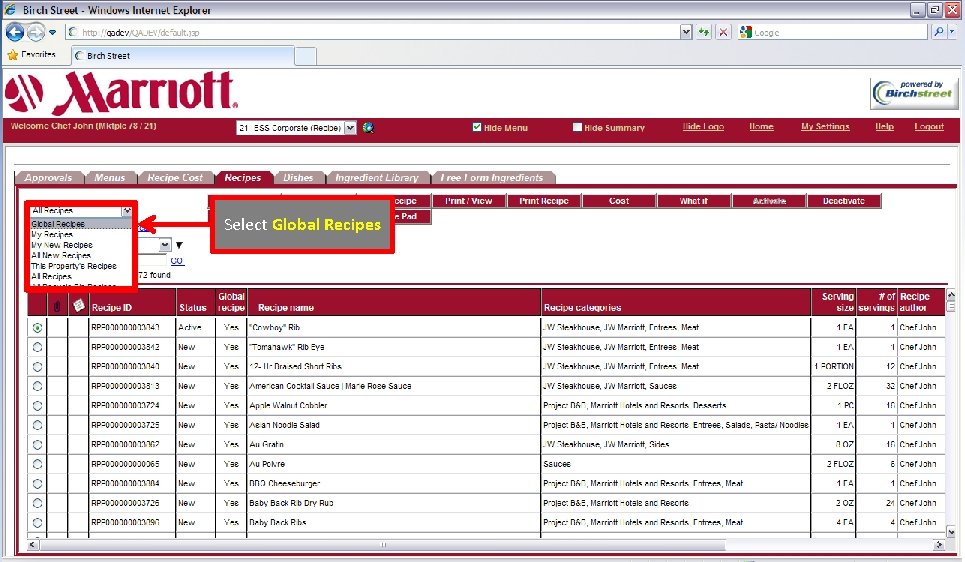
Task: Select the Recipes tab
Action: coord(242,177)
